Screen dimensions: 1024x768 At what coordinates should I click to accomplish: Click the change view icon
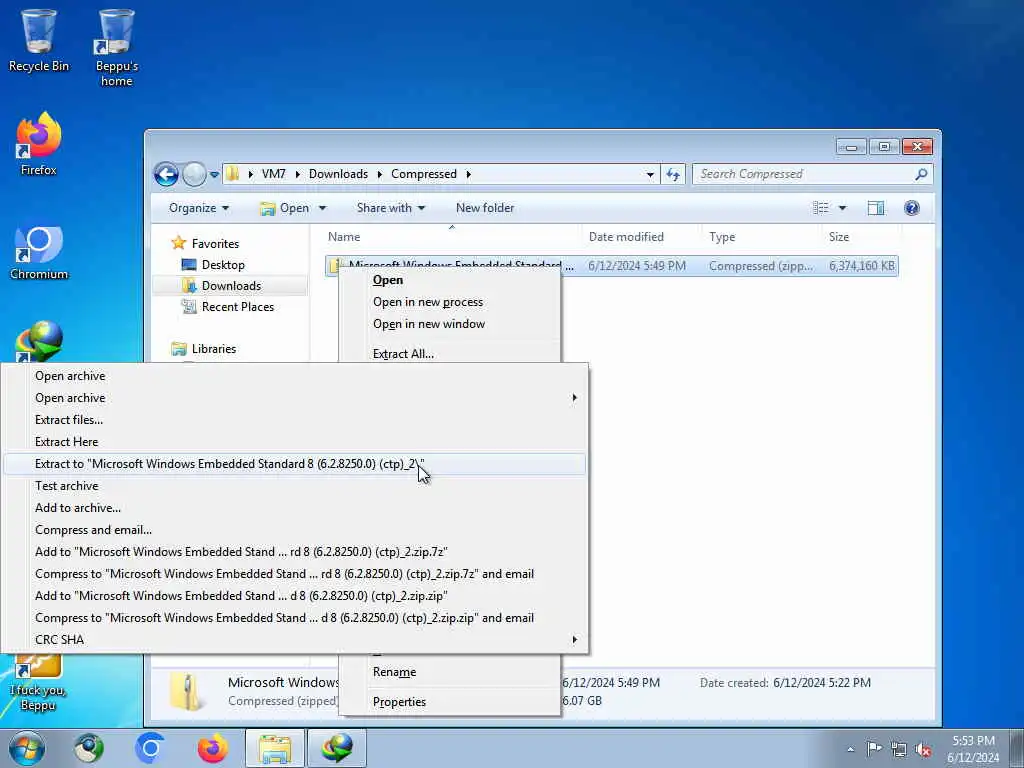[x=820, y=208]
